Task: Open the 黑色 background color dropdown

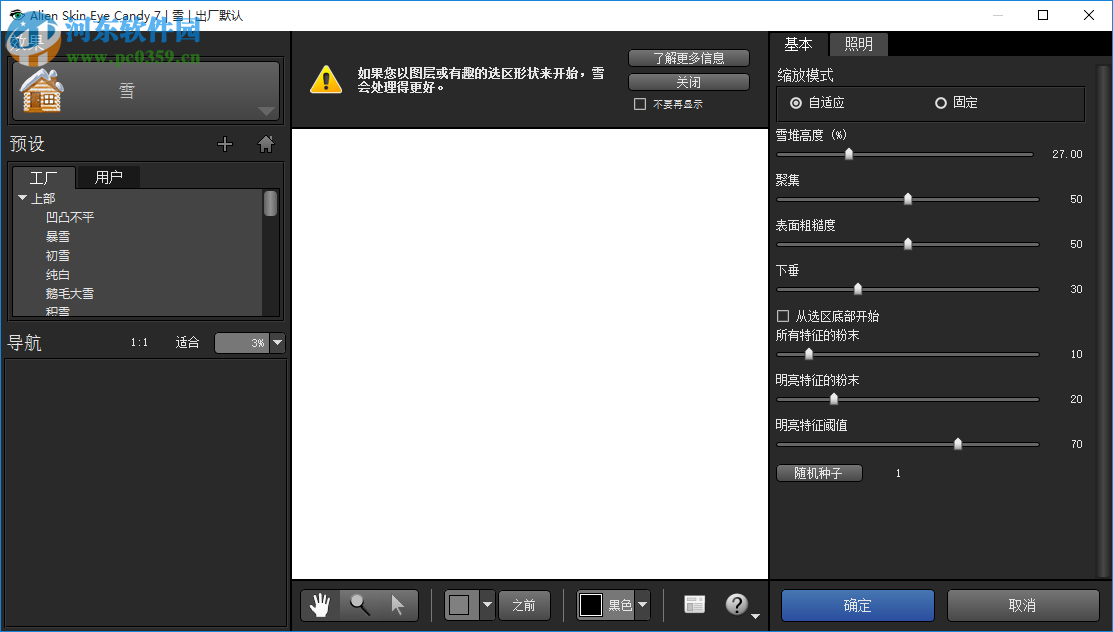Action: [641, 604]
